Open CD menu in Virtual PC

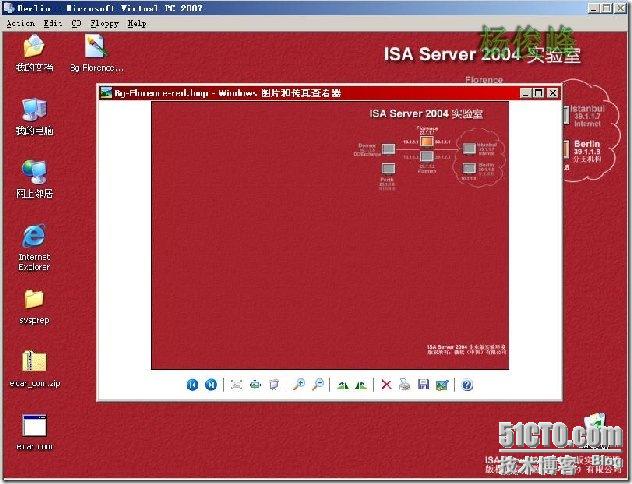[76, 23]
